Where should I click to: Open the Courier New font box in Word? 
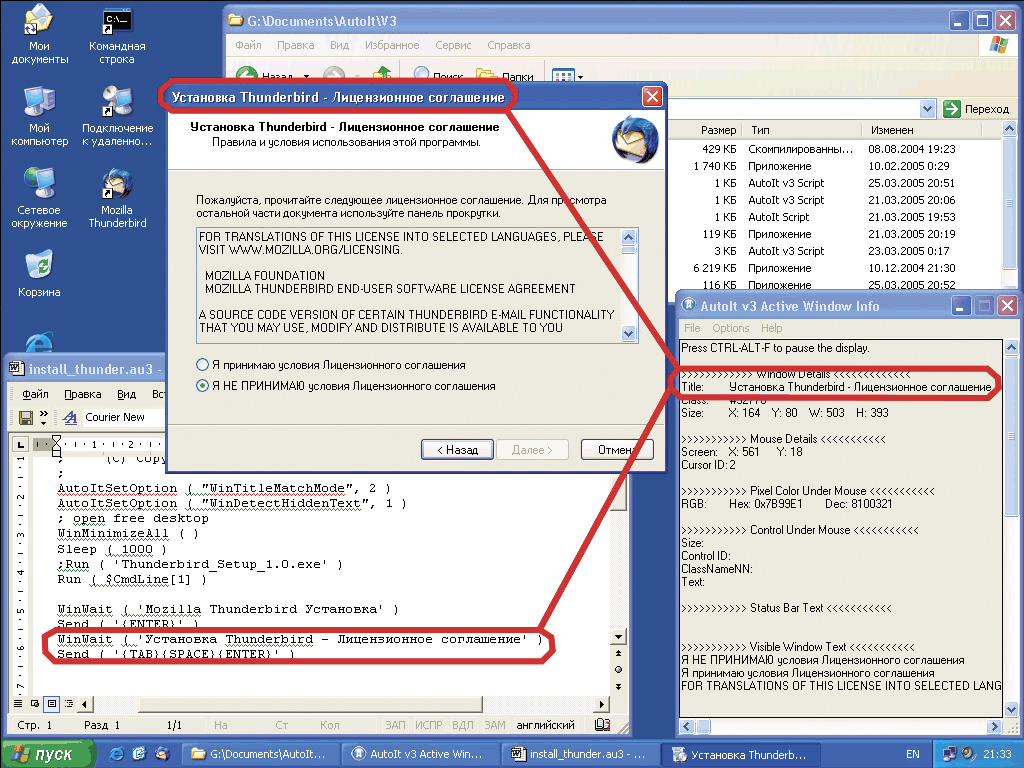click(x=123, y=417)
